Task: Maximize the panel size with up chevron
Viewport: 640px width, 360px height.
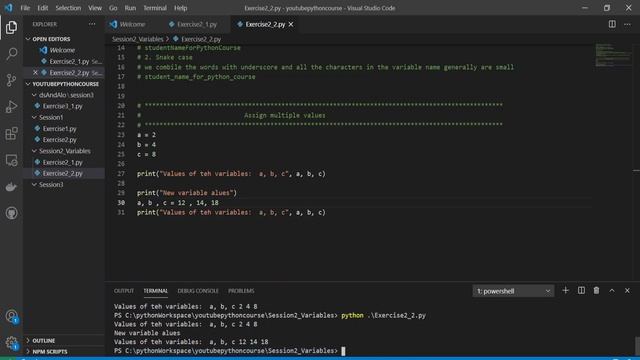Action: (x=612, y=291)
